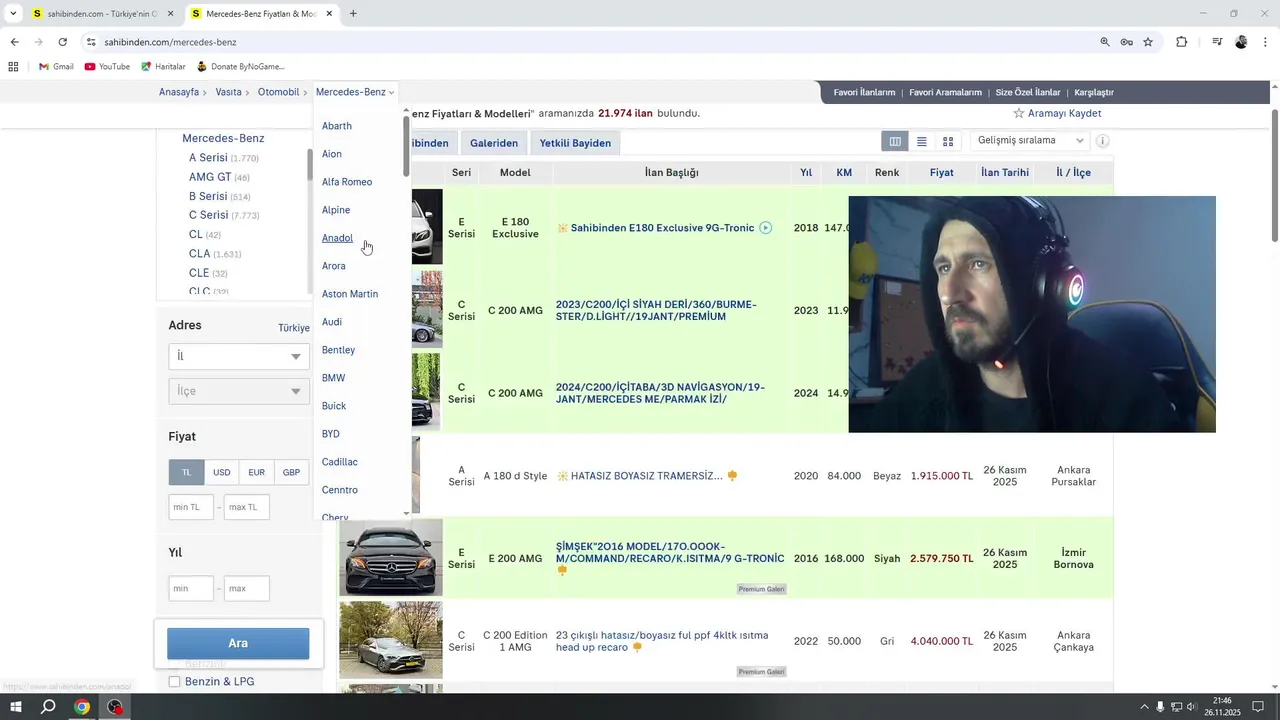Viewport: 1280px width, 720px height.
Task: Click the min TL price field
Action: [x=191, y=507]
